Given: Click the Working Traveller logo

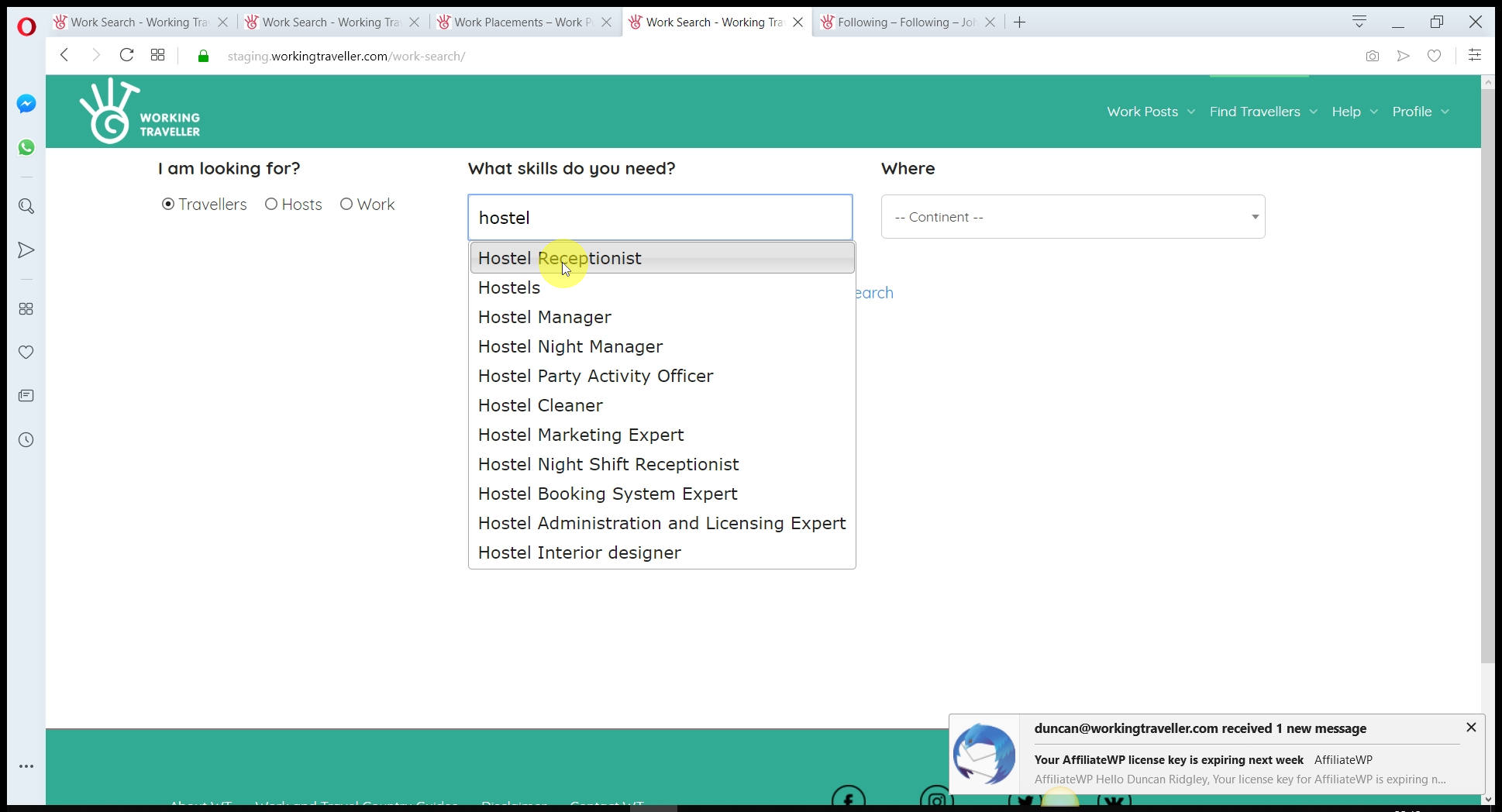Looking at the screenshot, I should pos(140,112).
